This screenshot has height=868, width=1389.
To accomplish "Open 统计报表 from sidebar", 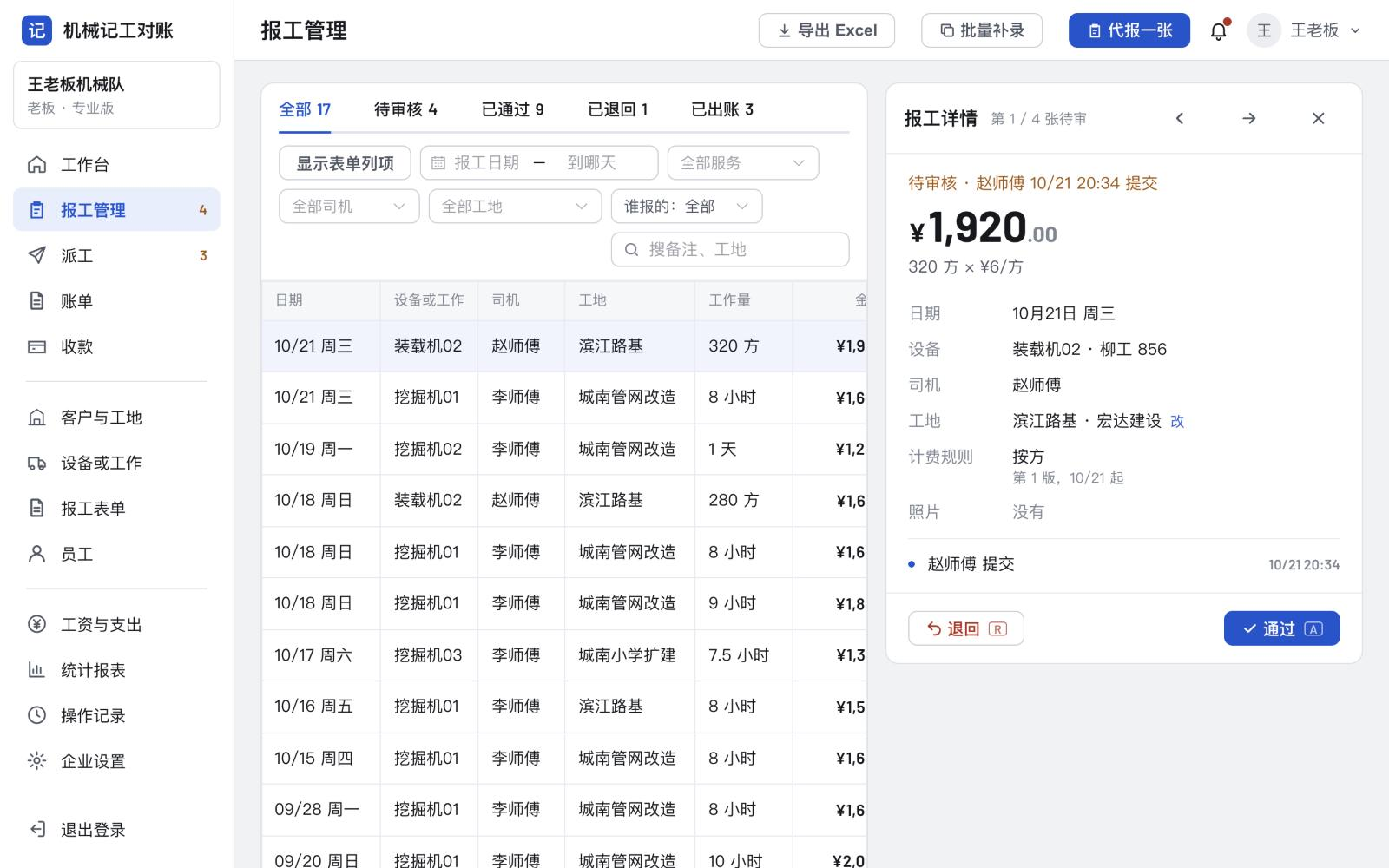I will tap(116, 670).
